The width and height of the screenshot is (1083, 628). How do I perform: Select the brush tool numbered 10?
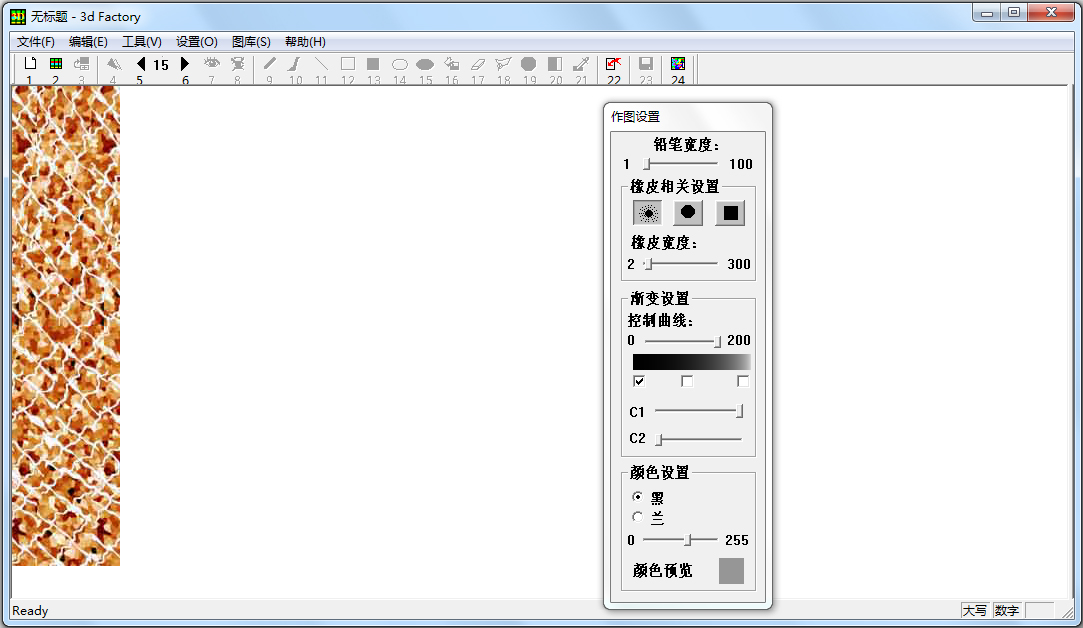(295, 64)
